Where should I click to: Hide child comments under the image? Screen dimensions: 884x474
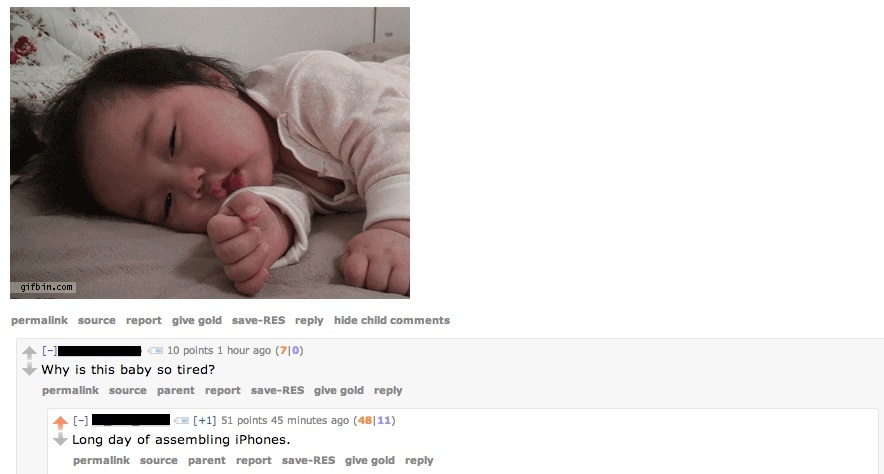click(x=392, y=320)
